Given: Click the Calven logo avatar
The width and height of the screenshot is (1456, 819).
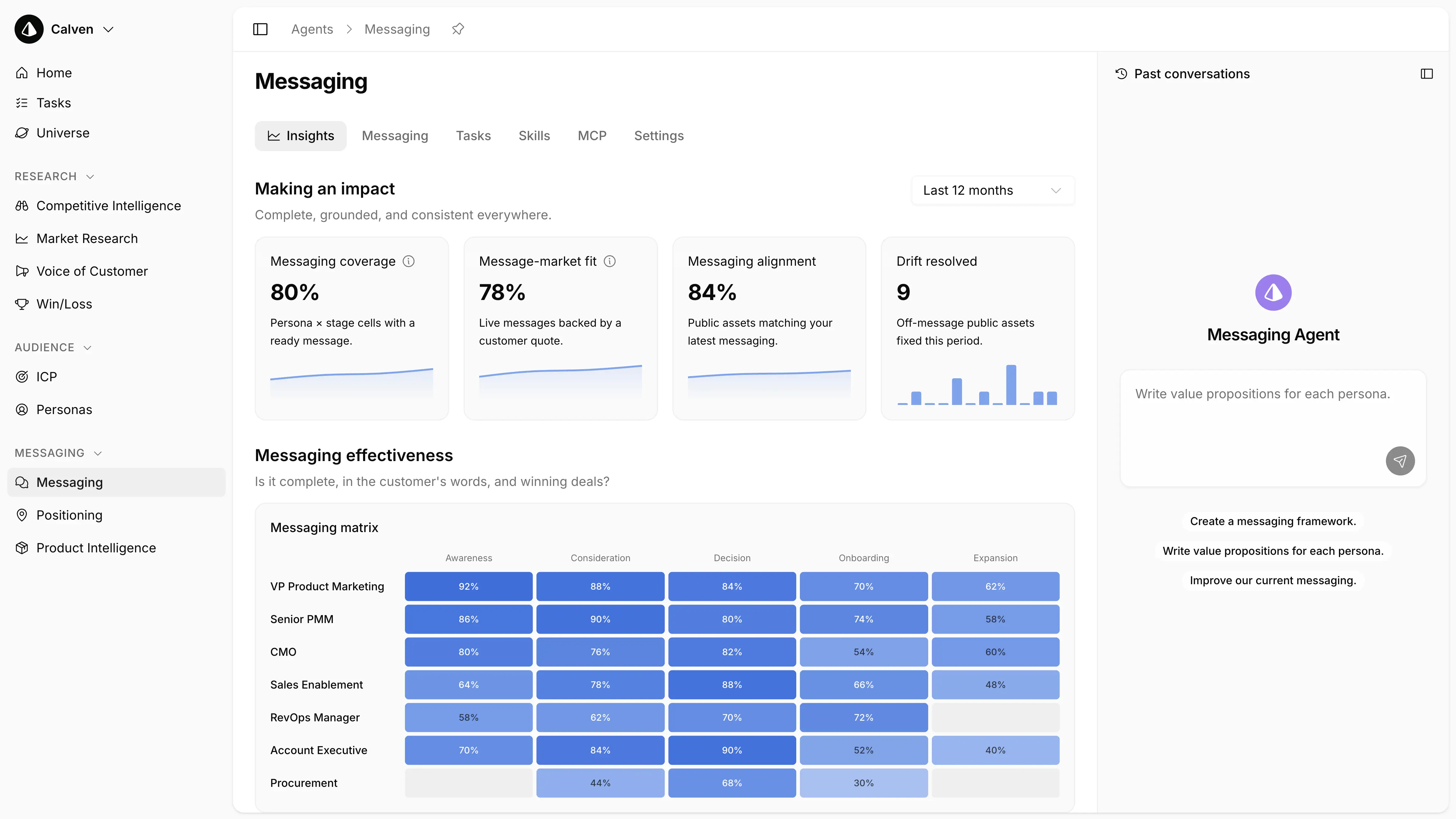Looking at the screenshot, I should (x=29, y=29).
